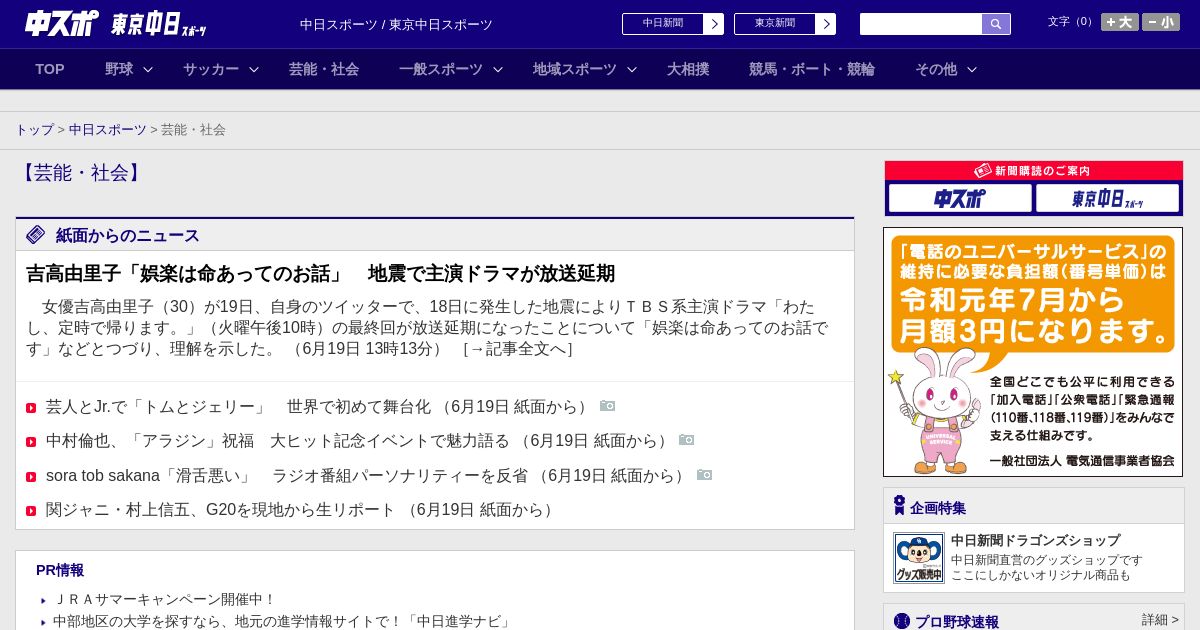The image size is (1200, 630).
Task: Click the Tokyo Chunichi Sports logo in header
Action: 159,24
